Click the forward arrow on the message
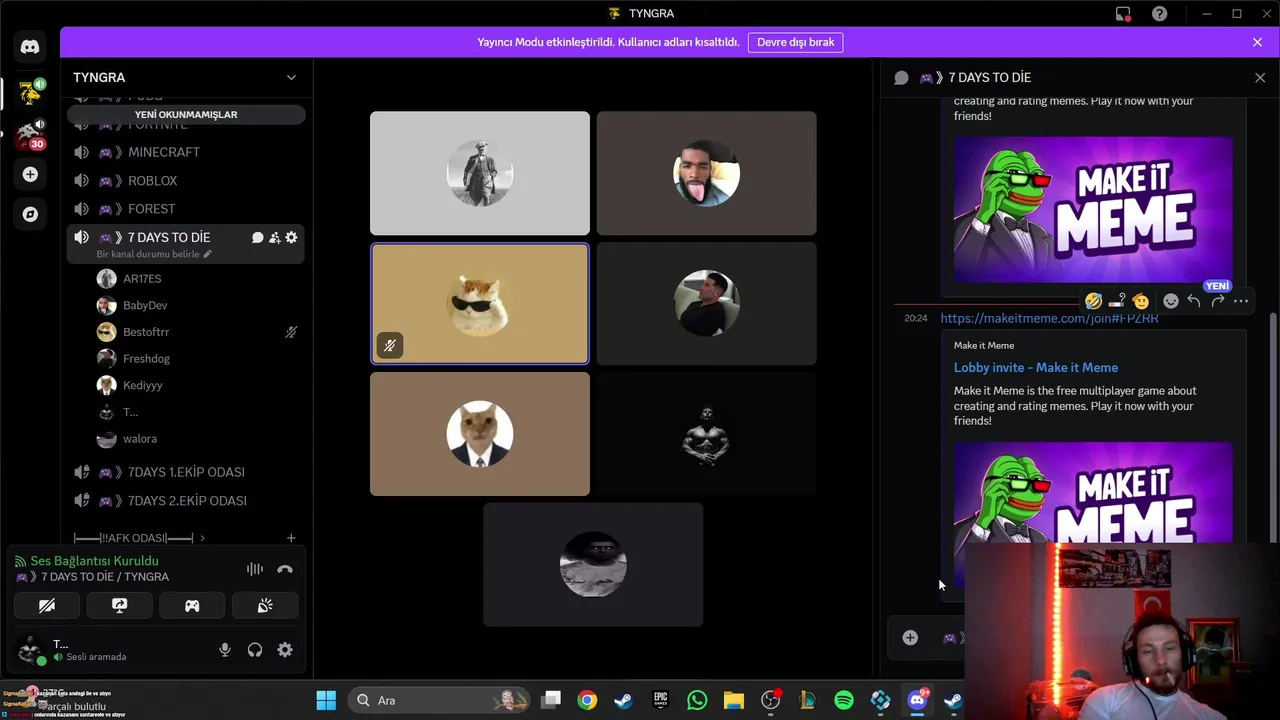 point(1217,301)
